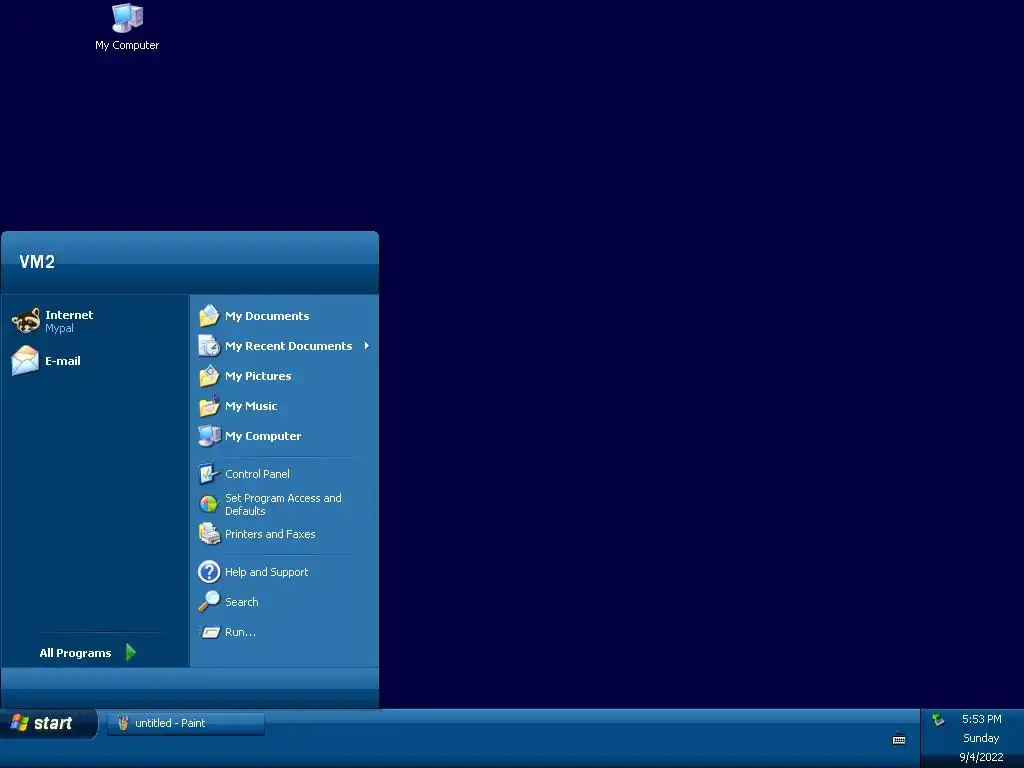This screenshot has height=768, width=1024.
Task: Click the E-mail label text
Action: [x=63, y=360]
